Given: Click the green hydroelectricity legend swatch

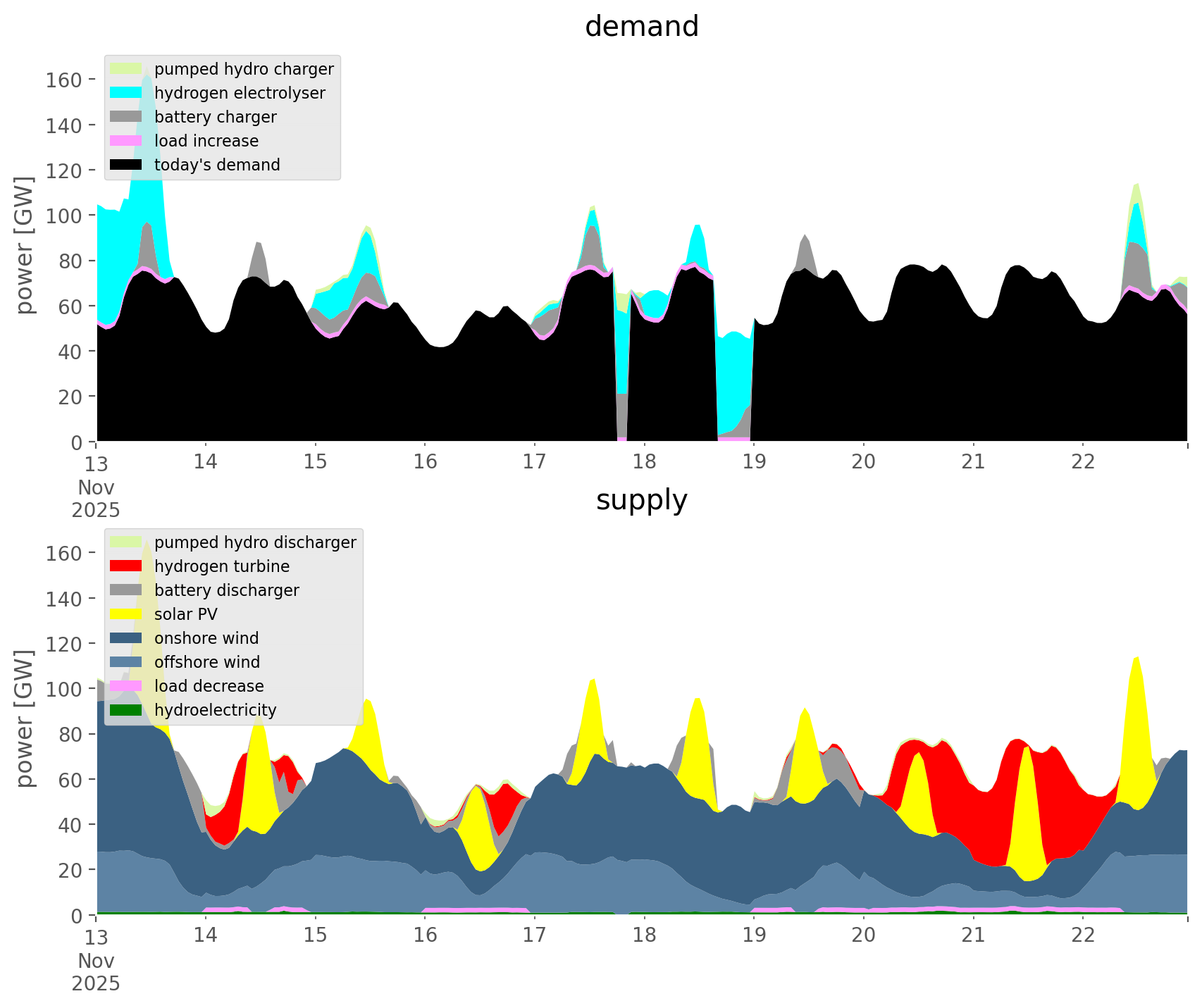Looking at the screenshot, I should (126, 710).
